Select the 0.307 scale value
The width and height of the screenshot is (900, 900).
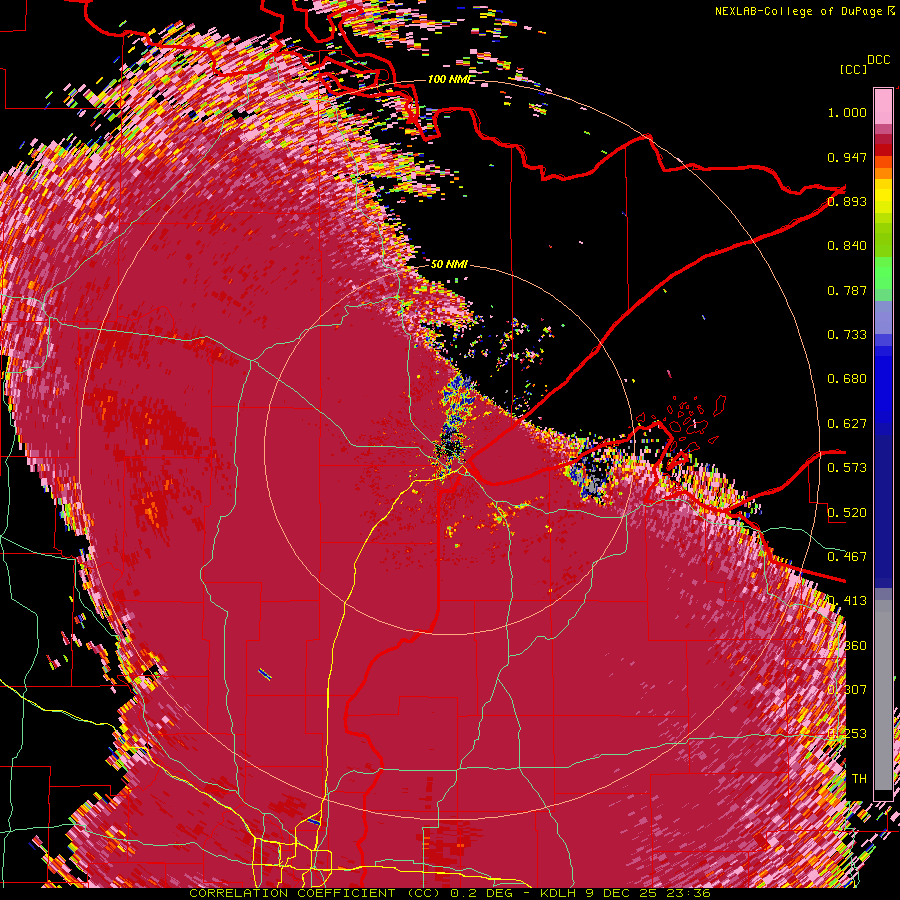click(847, 689)
